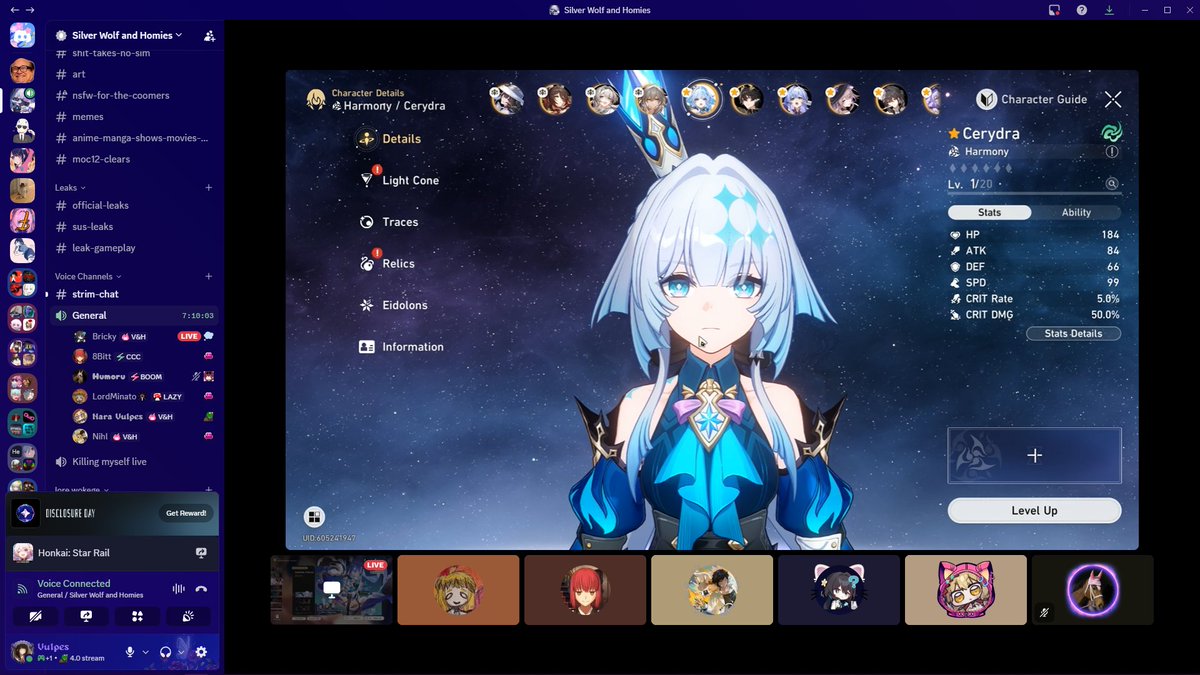1200x675 pixels.
Task: Click Bricky in the General voice channel
Action: (143, 337)
